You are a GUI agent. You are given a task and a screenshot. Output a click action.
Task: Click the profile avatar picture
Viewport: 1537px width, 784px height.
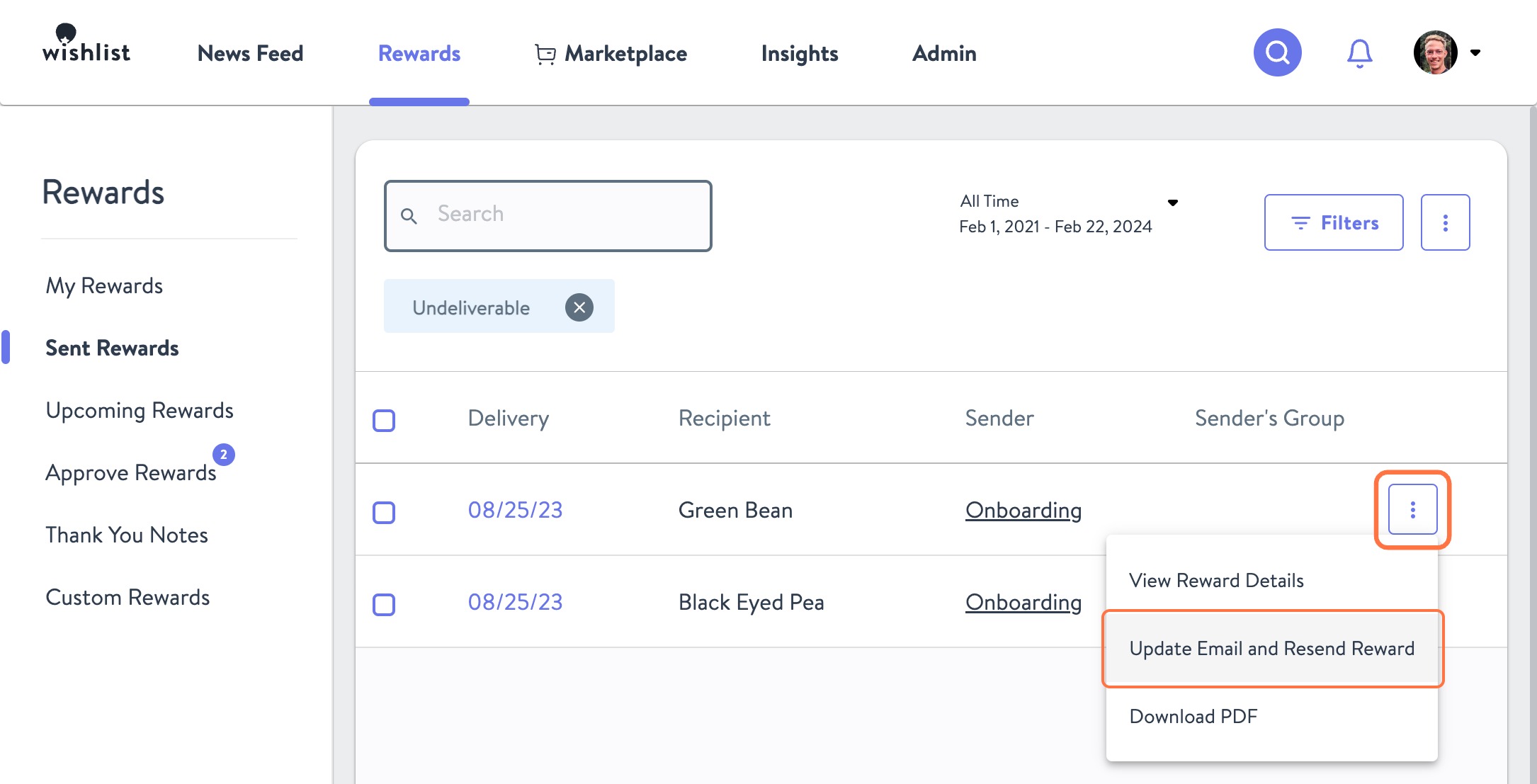1434,52
